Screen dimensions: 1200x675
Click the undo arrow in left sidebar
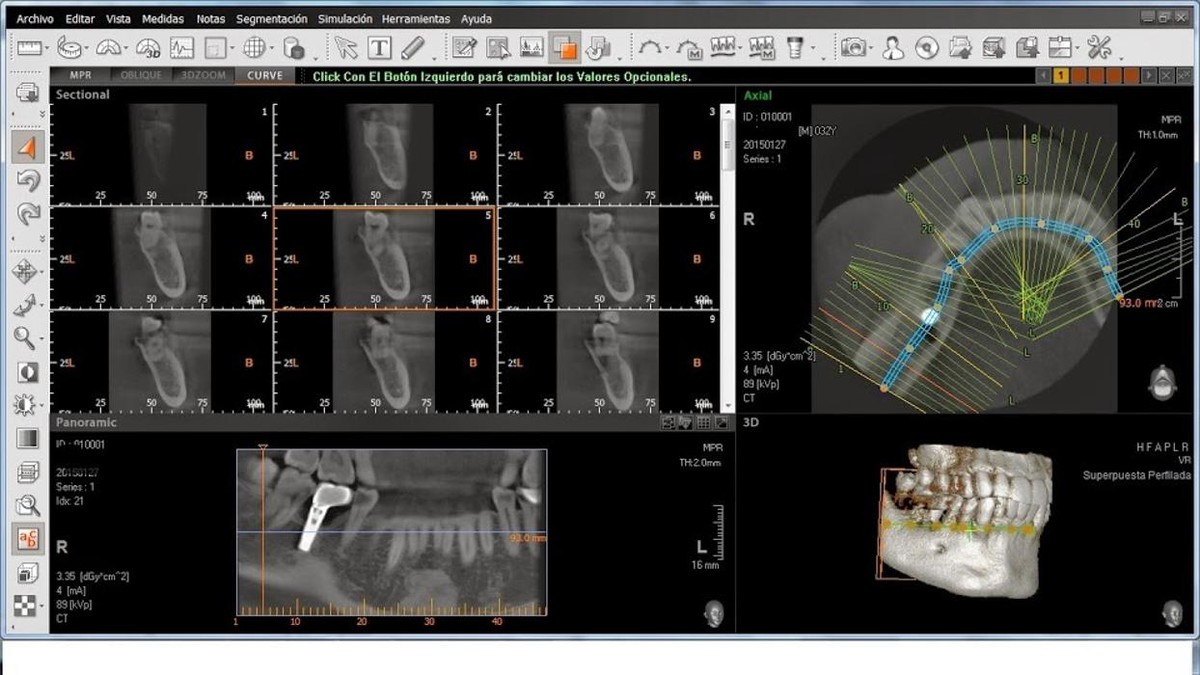tap(27, 181)
